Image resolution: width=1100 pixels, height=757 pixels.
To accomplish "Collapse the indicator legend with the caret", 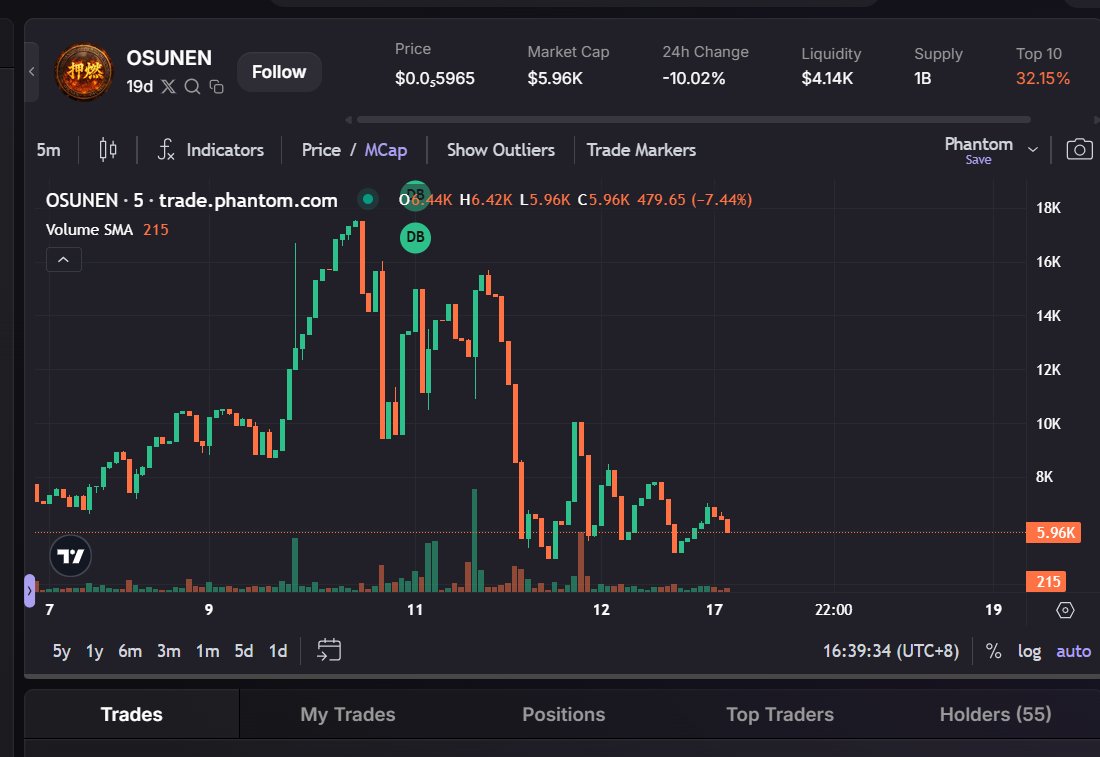I will tap(64, 260).
